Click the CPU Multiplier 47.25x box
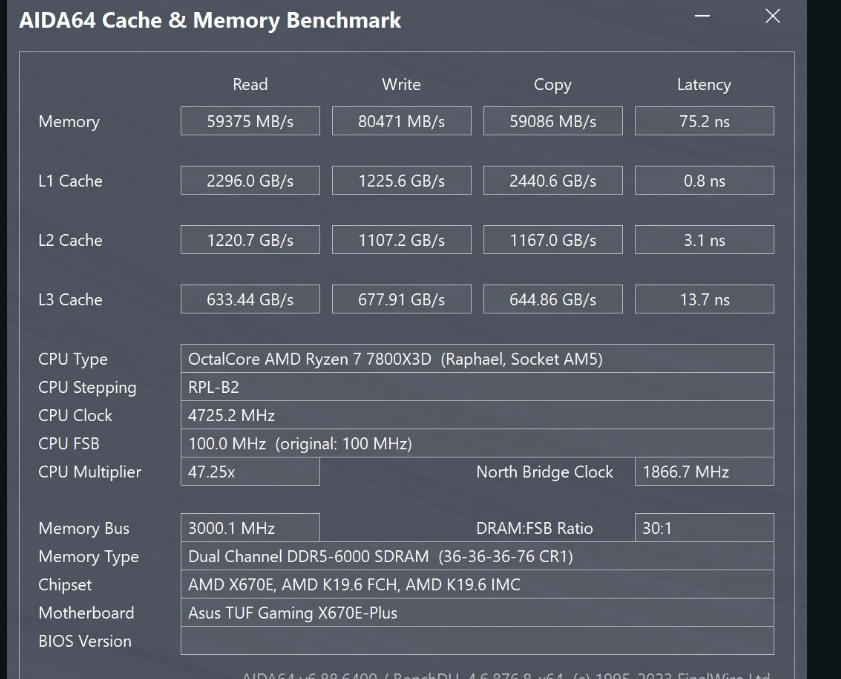 click(250, 472)
